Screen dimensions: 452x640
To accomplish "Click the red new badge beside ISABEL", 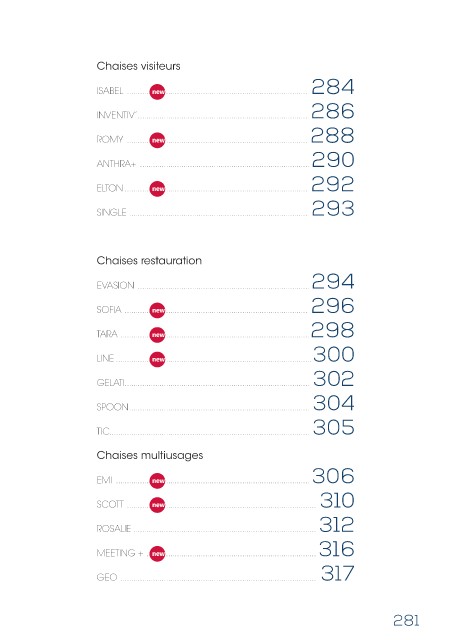I will pos(157,92).
